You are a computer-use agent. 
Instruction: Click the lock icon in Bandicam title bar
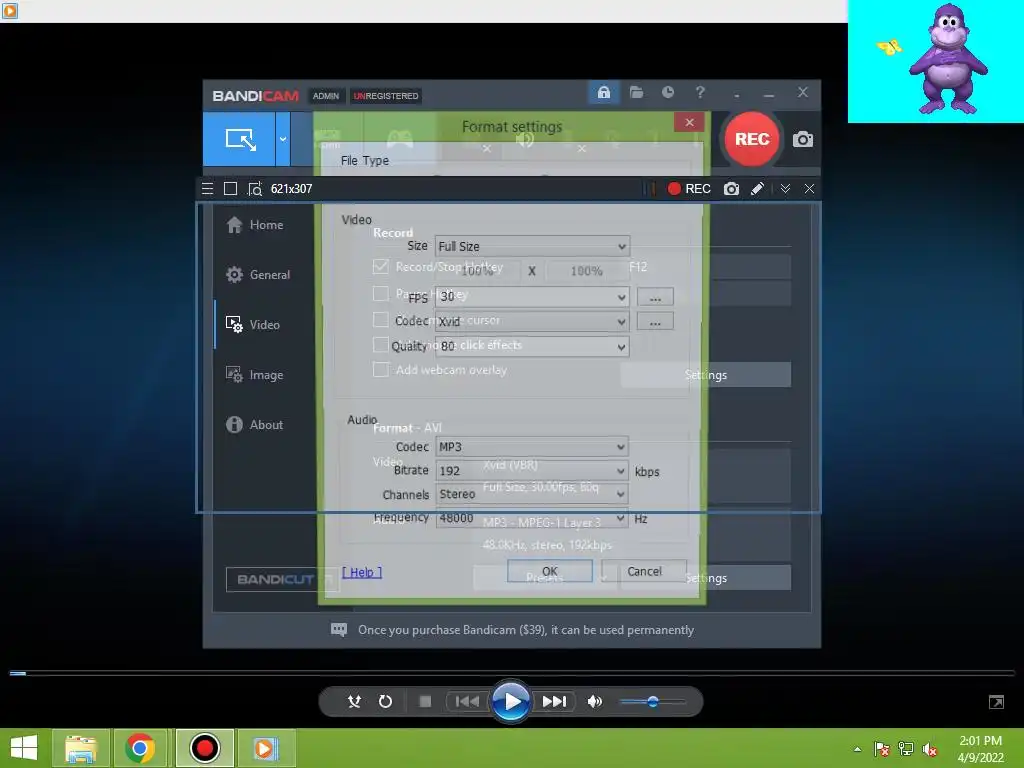pos(603,92)
